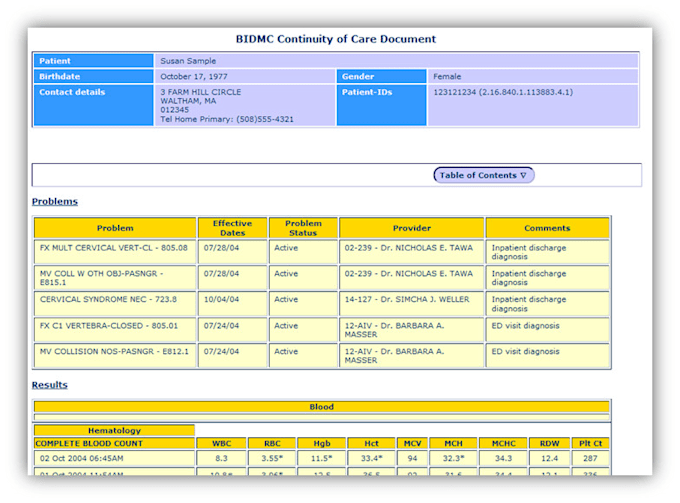Click the BIDMC Continuity of Care Document title
Screen dimensions: 680x503
(336, 39)
